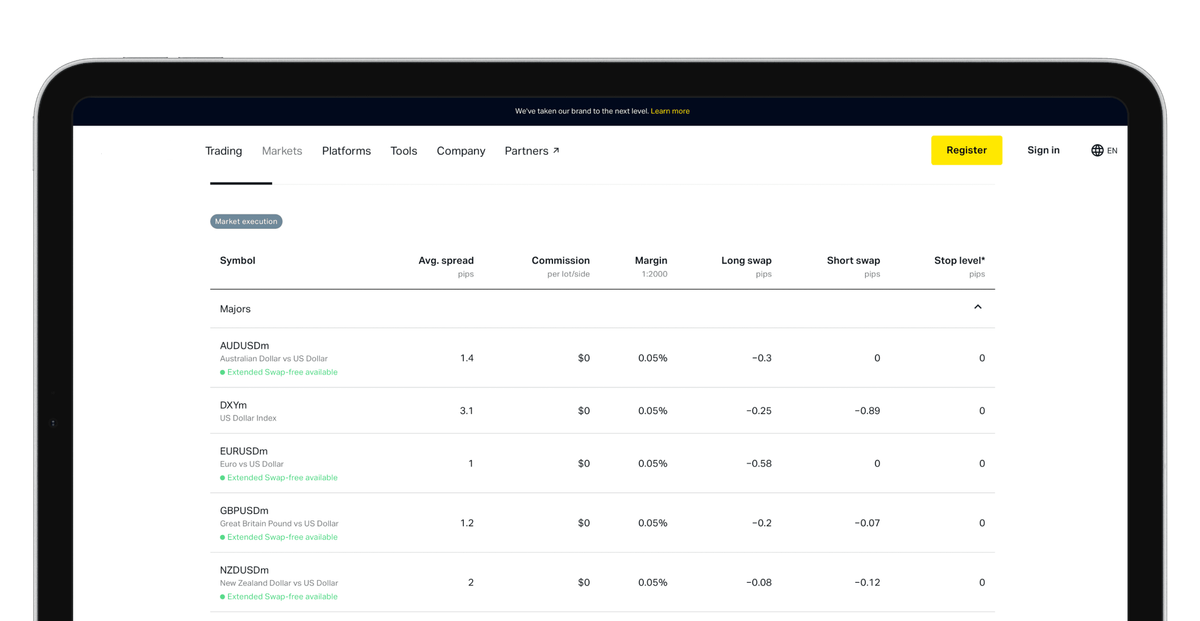Click the Stop level* column header

pos(959,260)
